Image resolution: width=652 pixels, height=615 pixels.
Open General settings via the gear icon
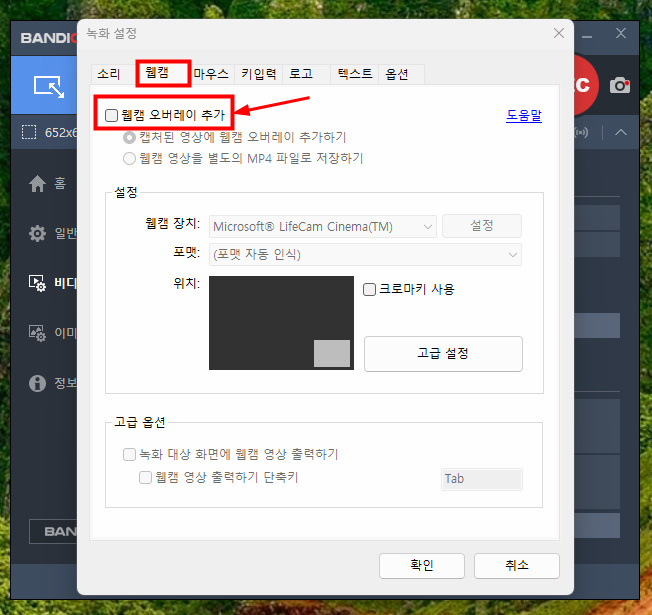pyautogui.click(x=38, y=233)
